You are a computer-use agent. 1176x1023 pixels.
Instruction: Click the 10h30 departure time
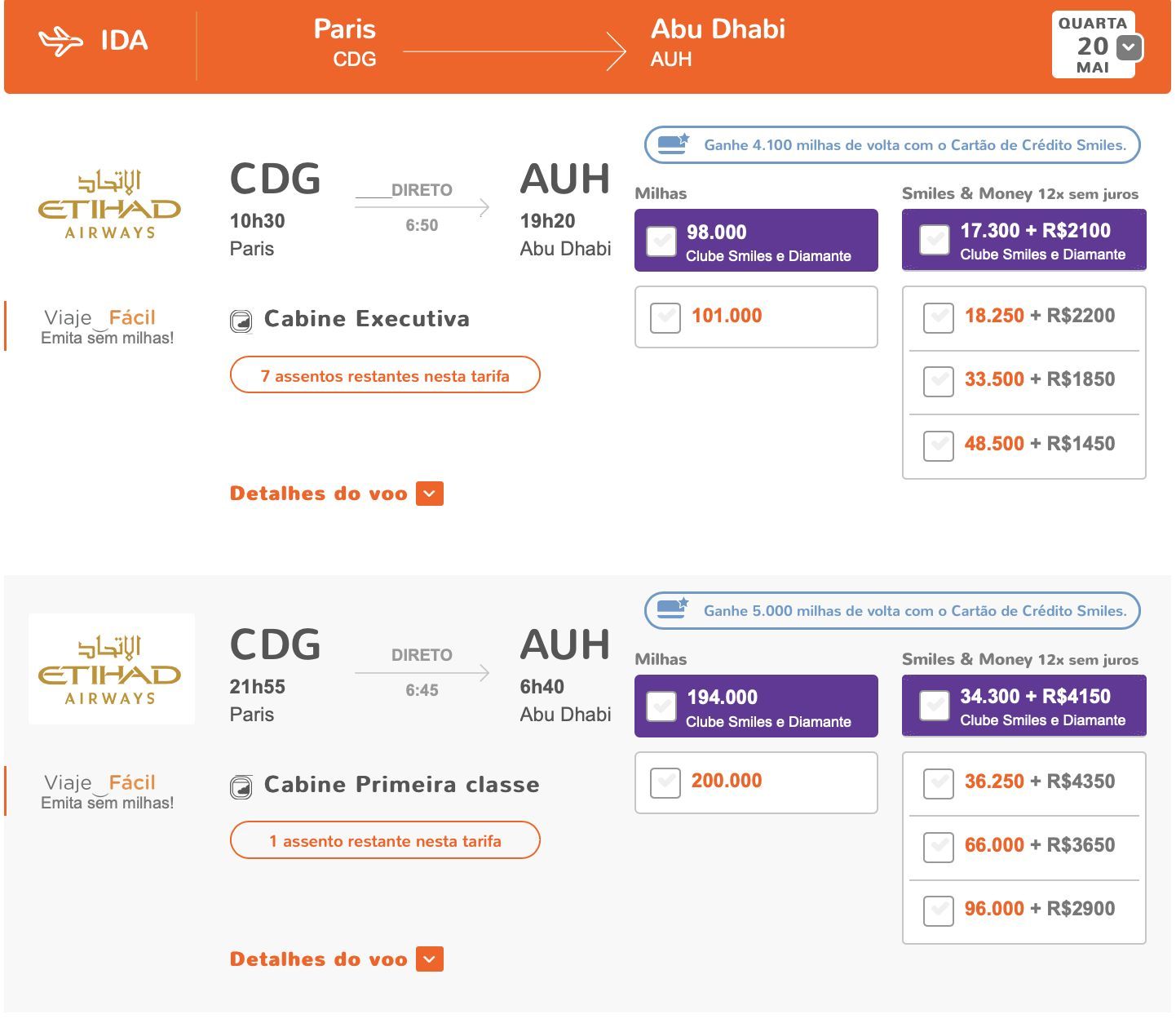(x=257, y=221)
